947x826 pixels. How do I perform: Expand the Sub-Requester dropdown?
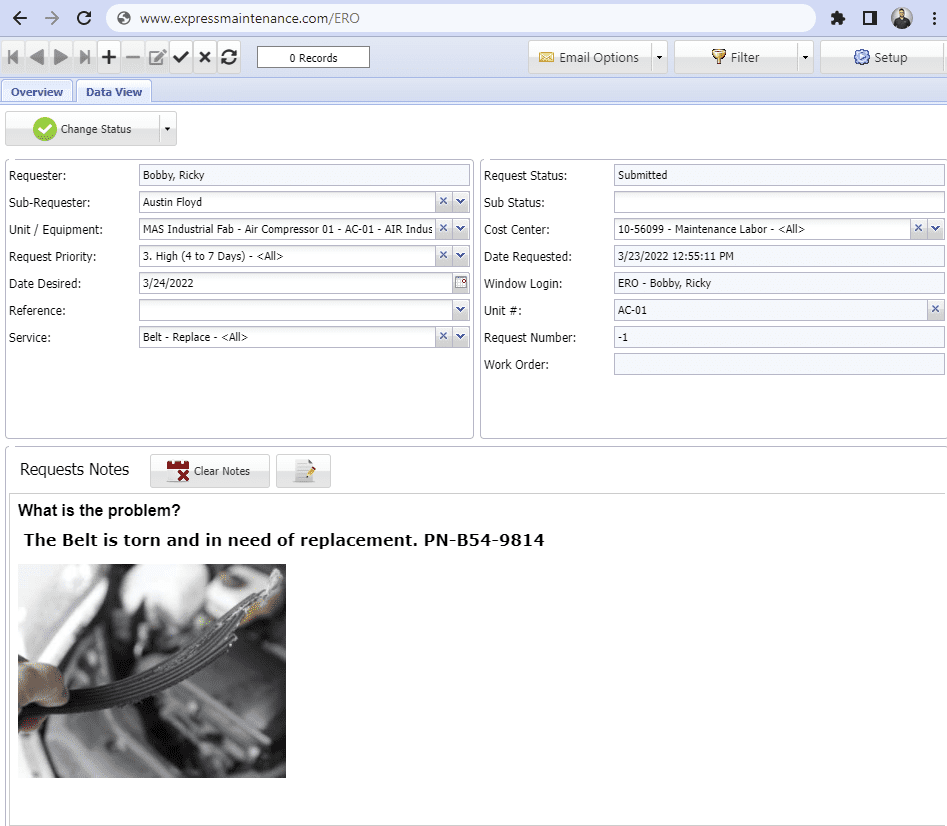[461, 201]
